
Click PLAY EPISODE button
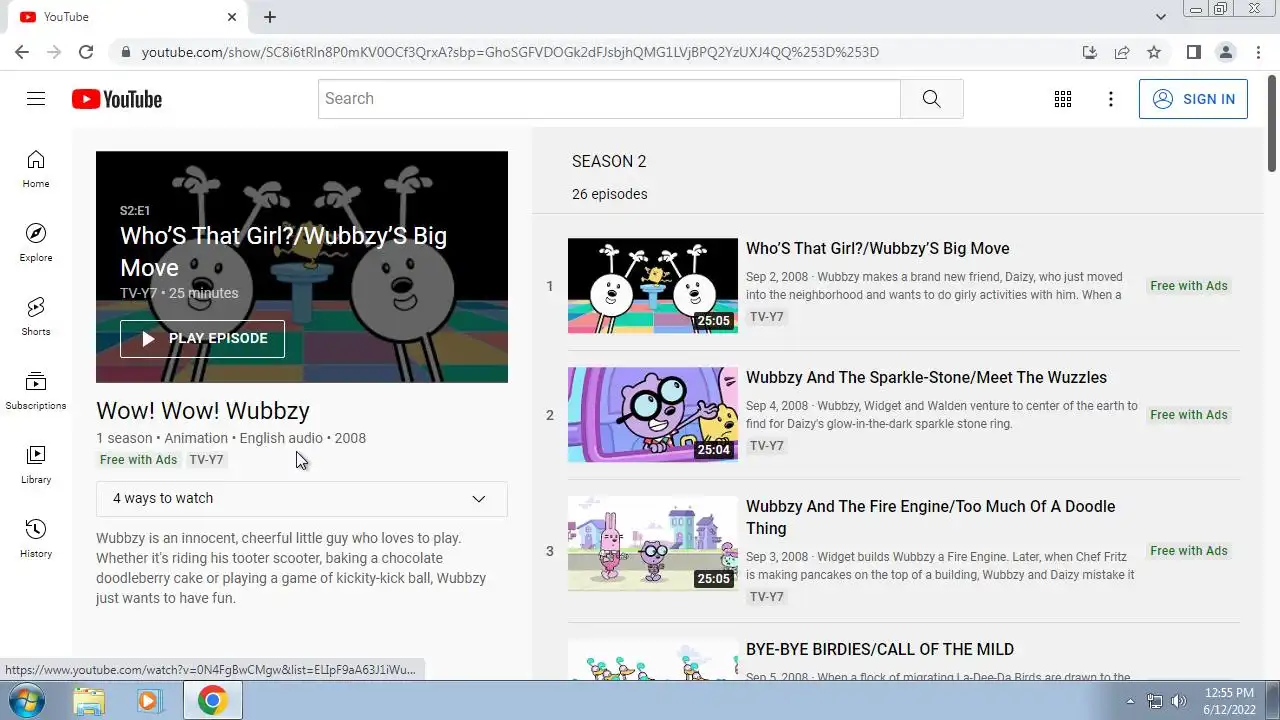click(x=202, y=339)
